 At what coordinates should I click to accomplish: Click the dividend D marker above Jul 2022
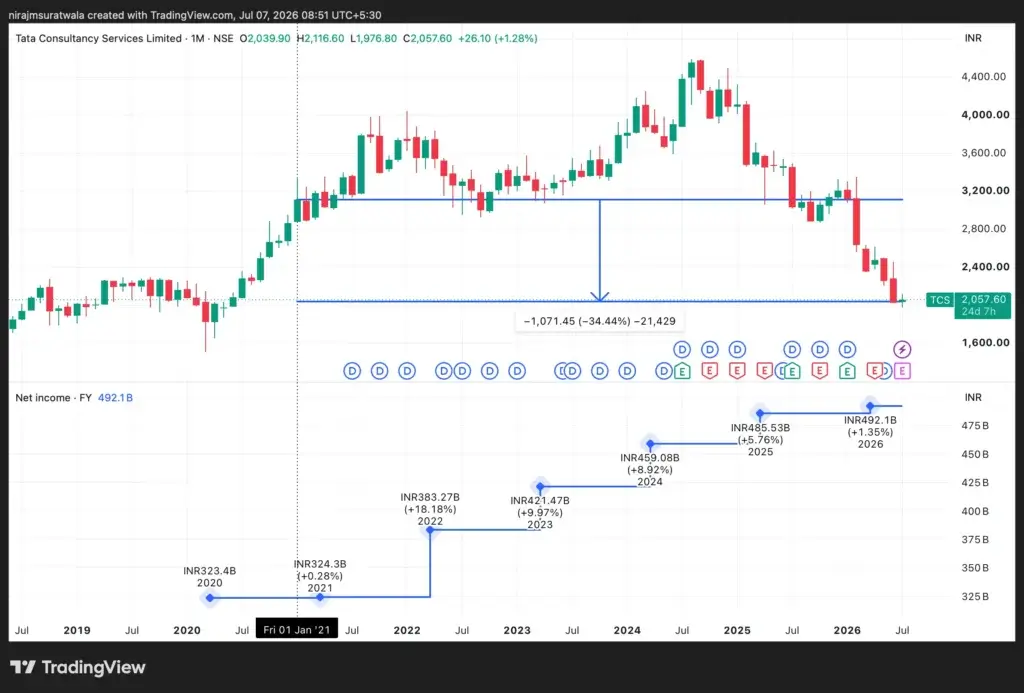tap(462, 371)
